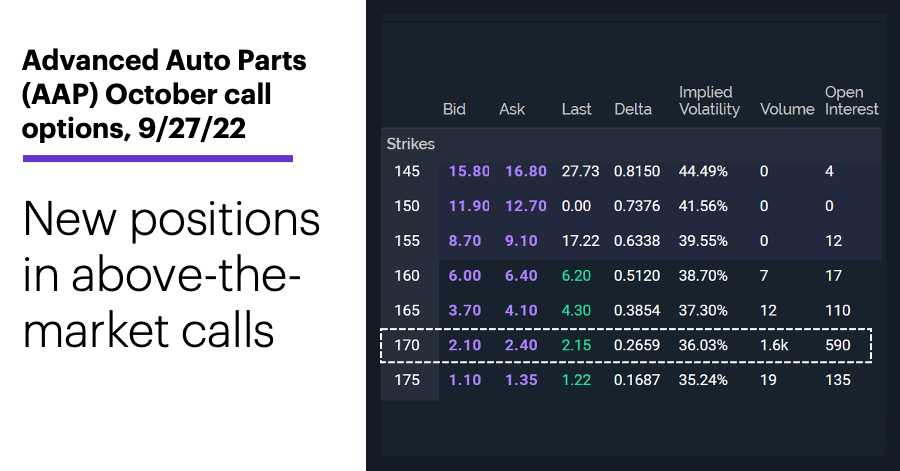Click the Strikes section label

click(410, 144)
